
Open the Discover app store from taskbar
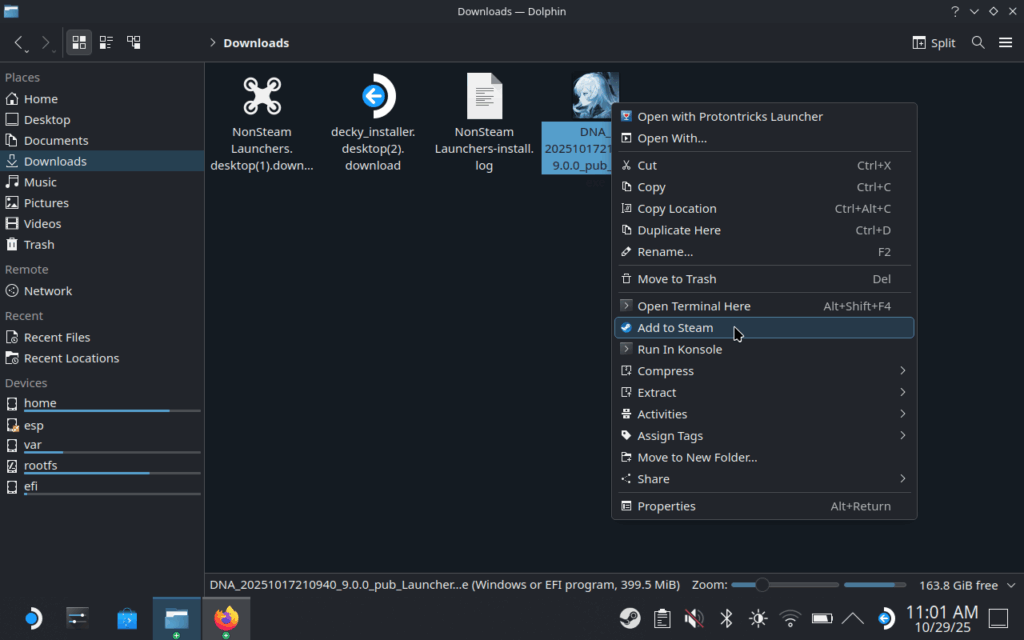pos(127,618)
